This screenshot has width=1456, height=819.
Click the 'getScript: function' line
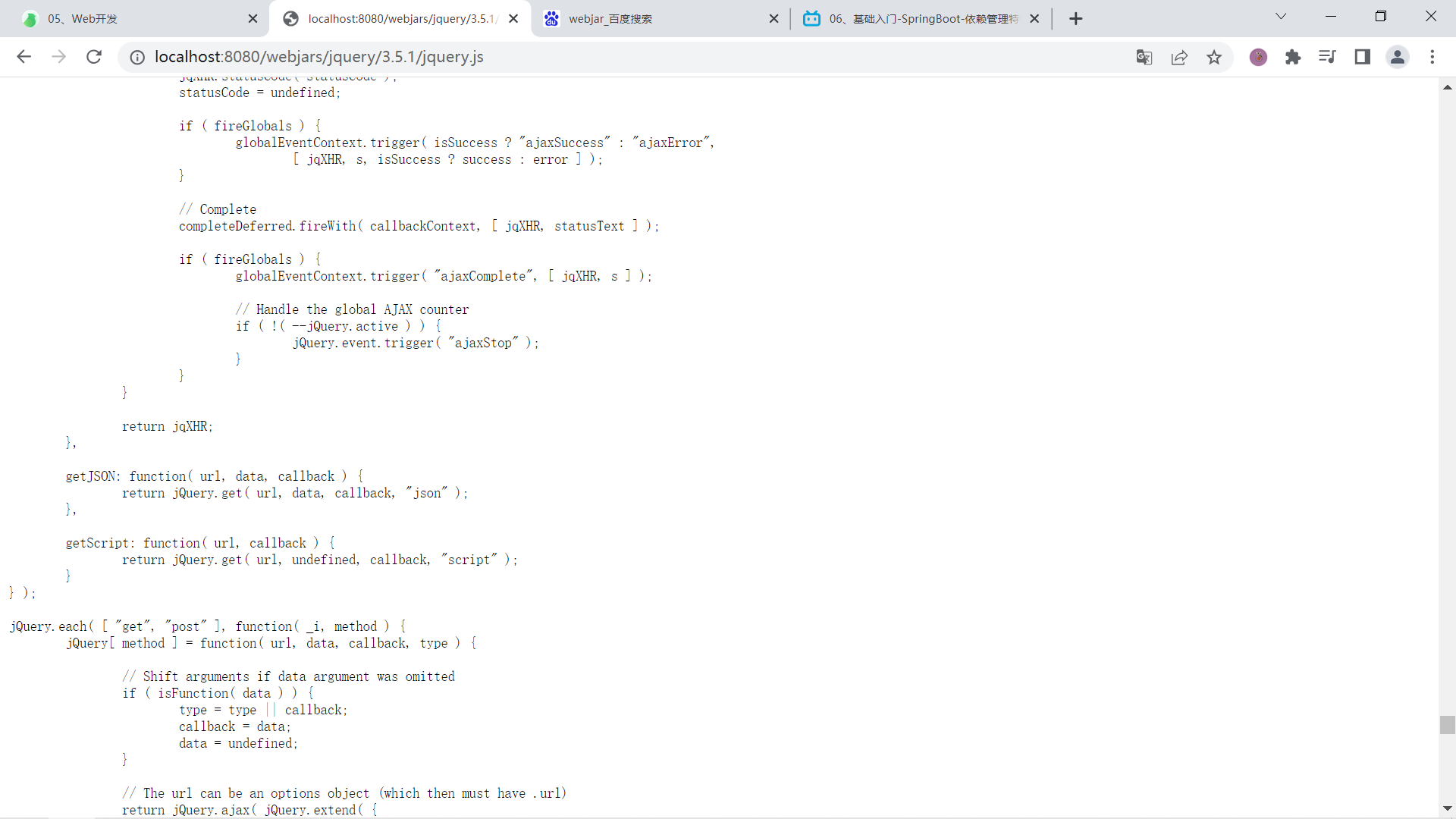200,543
